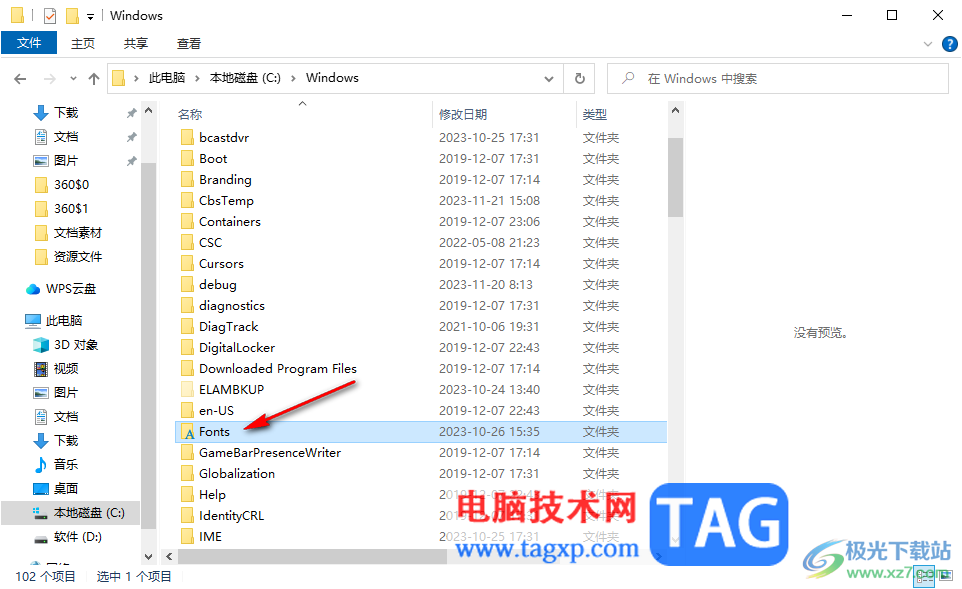This screenshot has width=962, height=589.
Task: Select the Fonts folder icon
Action: tap(188, 432)
